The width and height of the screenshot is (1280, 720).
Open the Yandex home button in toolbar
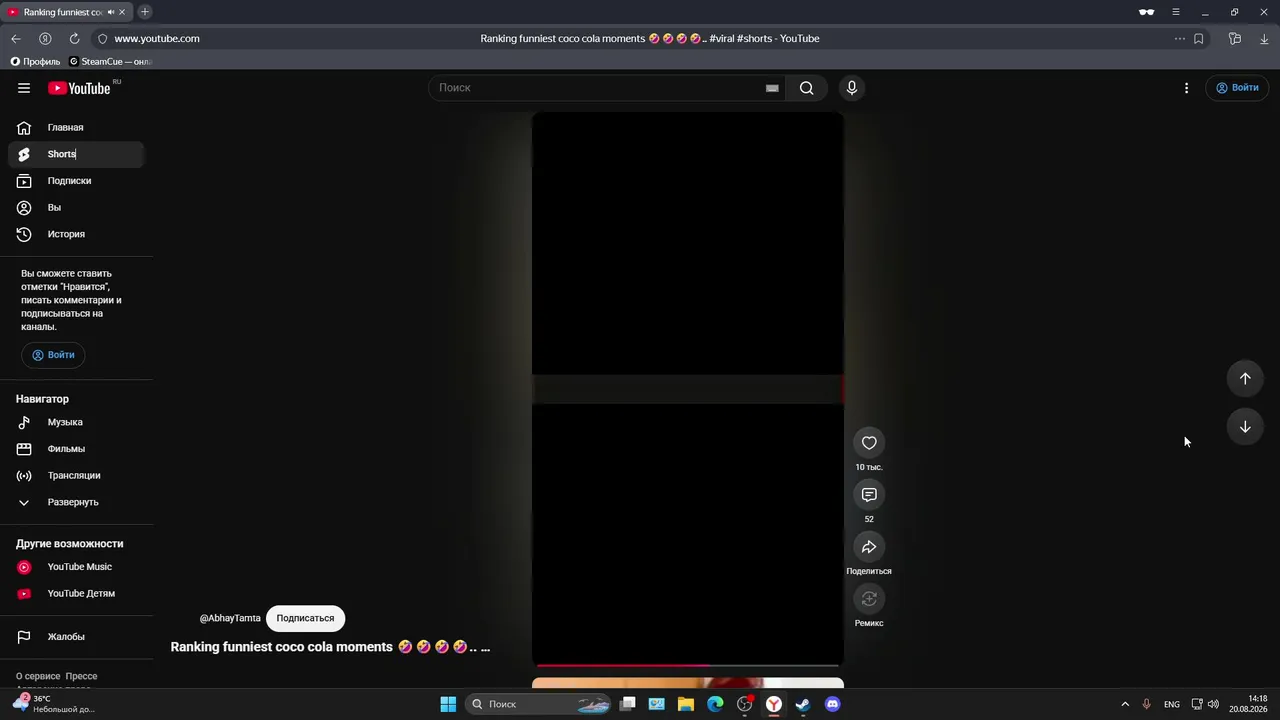[x=45, y=38]
